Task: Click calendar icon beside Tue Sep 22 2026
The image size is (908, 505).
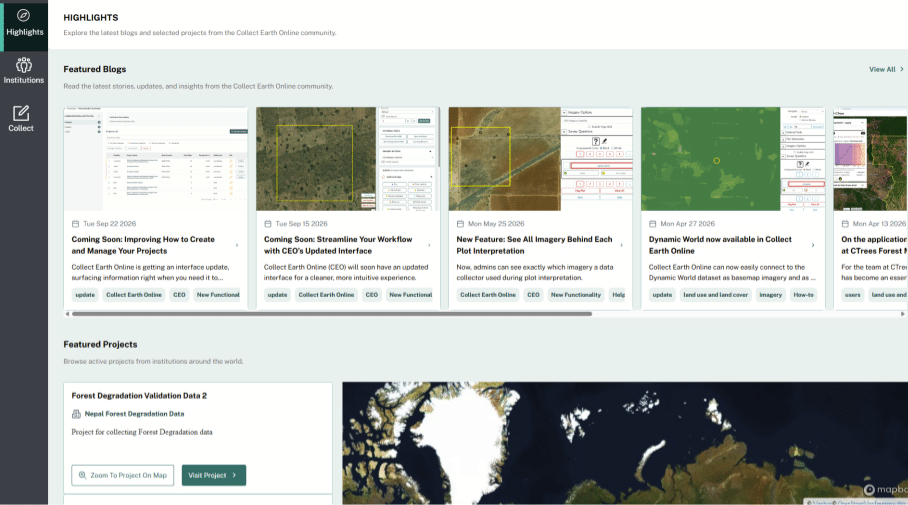Action: coord(75,224)
